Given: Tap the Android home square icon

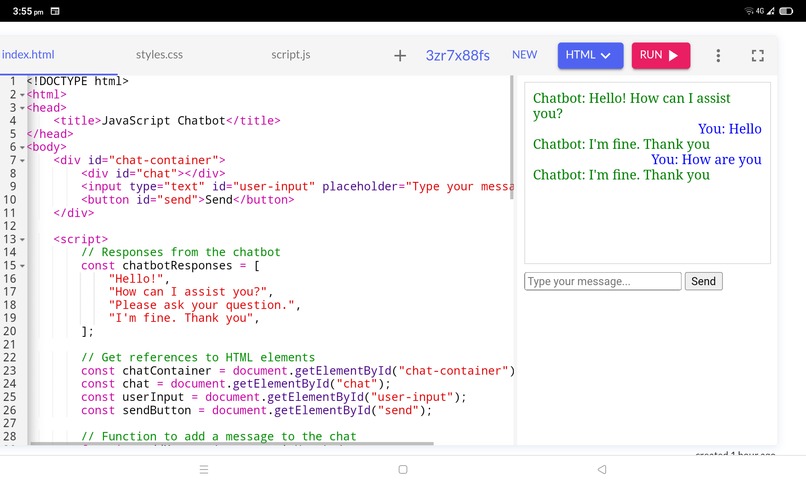Looking at the screenshot, I should point(403,469).
